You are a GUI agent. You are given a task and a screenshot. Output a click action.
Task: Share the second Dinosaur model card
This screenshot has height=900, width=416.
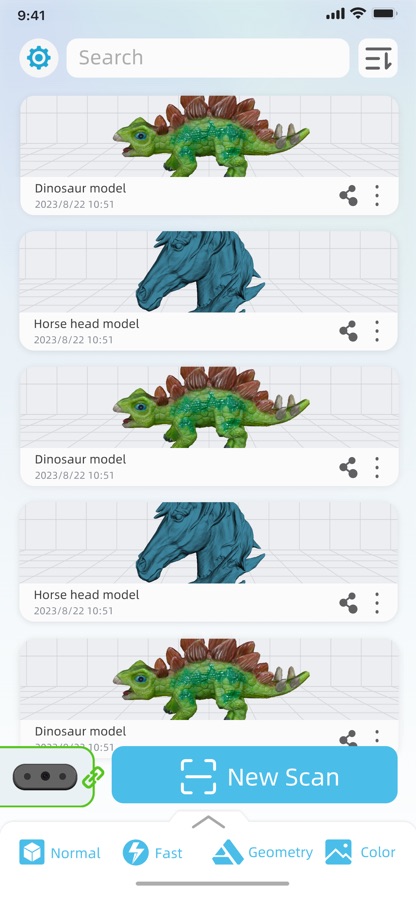(348, 467)
